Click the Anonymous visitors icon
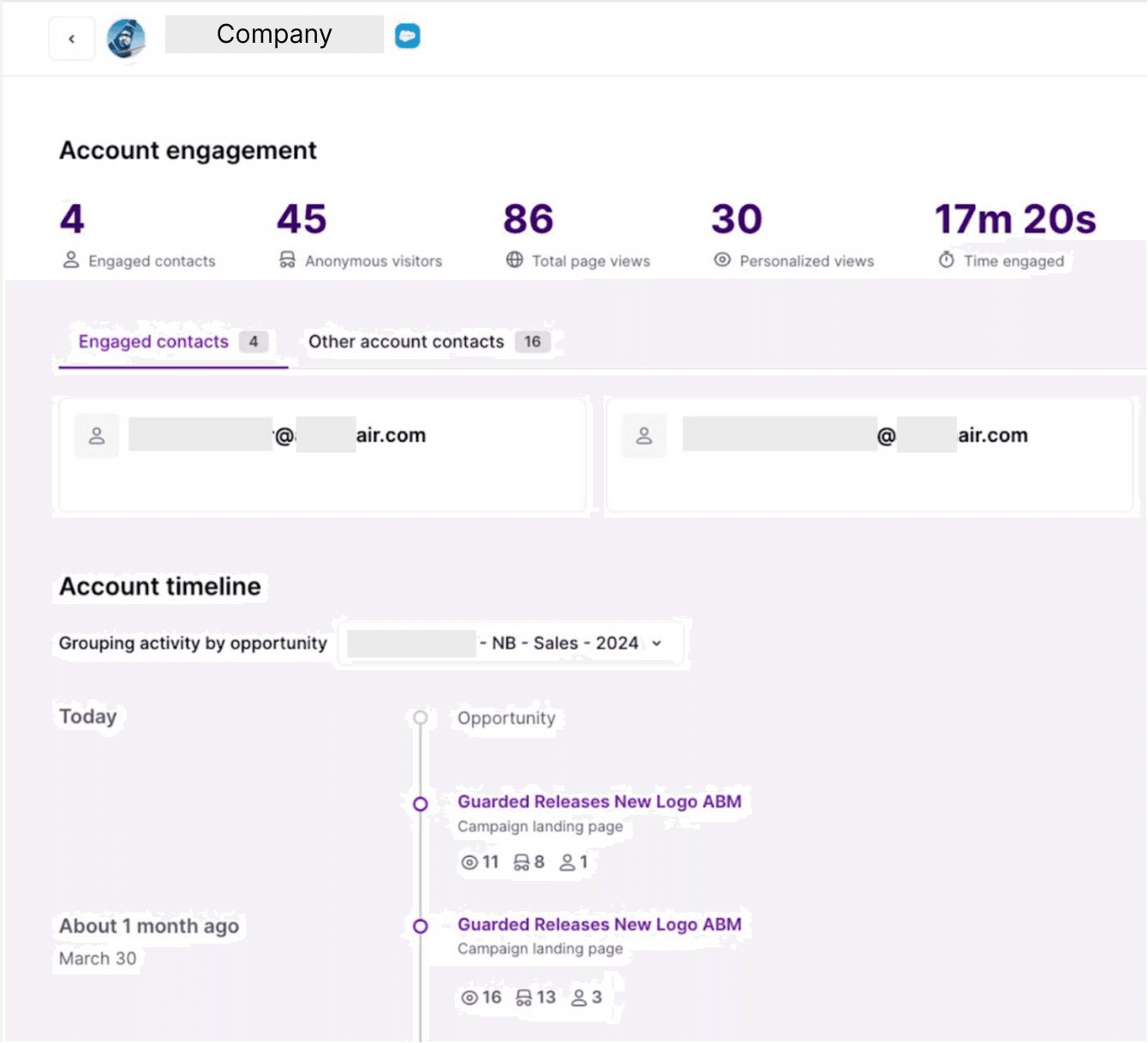Image resolution: width=1148 pixels, height=1043 pixels. (287, 259)
